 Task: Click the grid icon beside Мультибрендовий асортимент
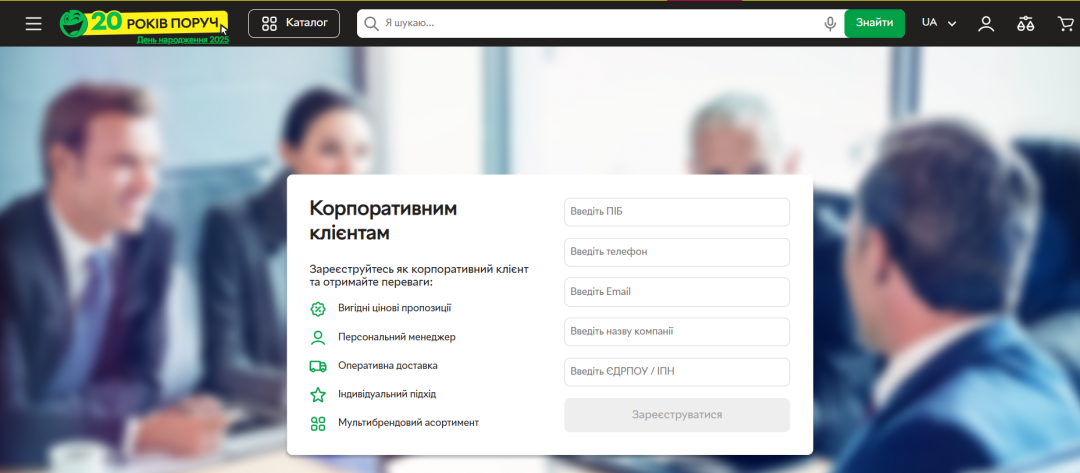point(318,423)
